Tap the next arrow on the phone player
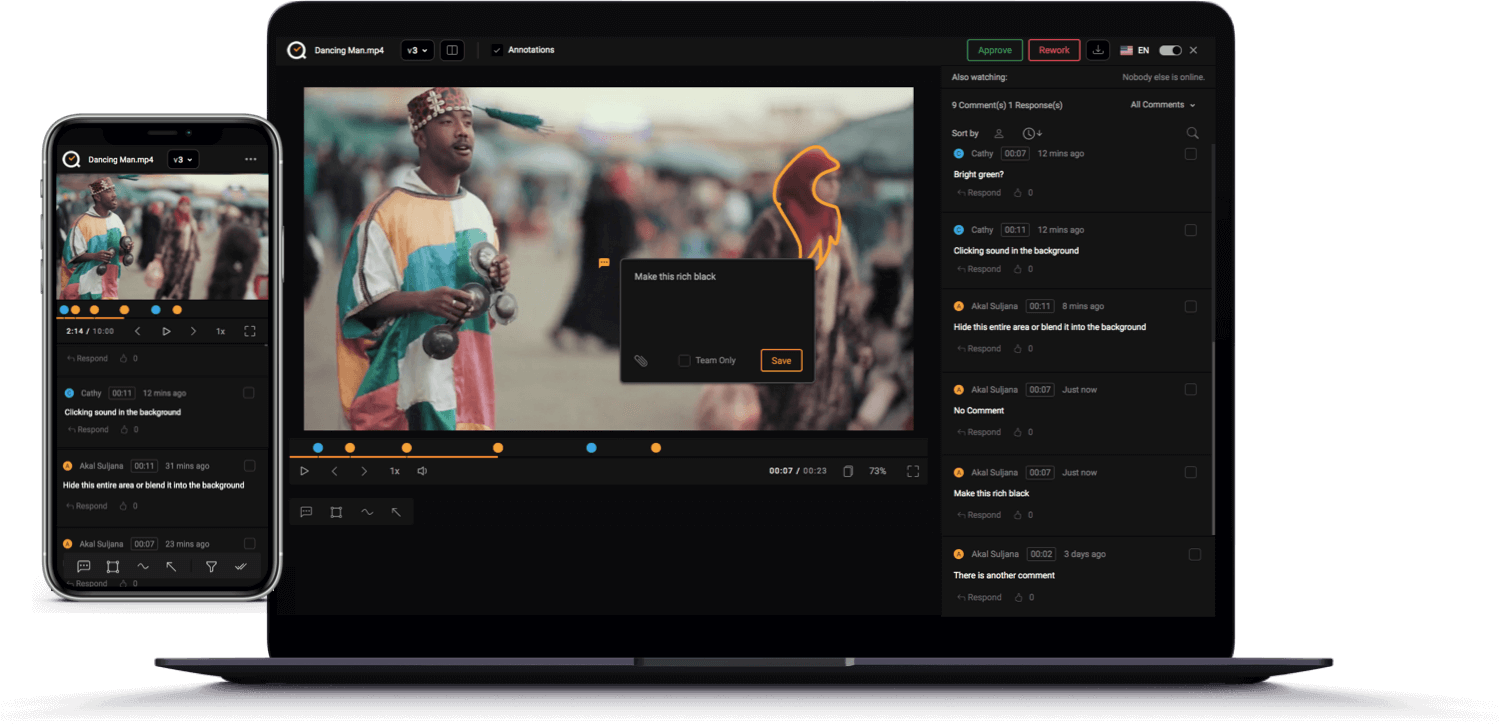This screenshot has width=1501, height=725. [x=193, y=331]
